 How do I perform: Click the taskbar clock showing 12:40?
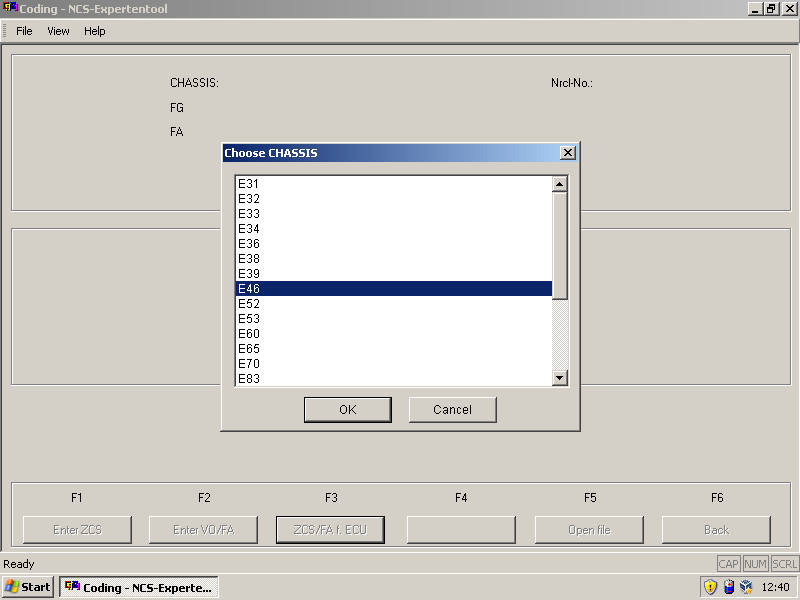point(776,587)
